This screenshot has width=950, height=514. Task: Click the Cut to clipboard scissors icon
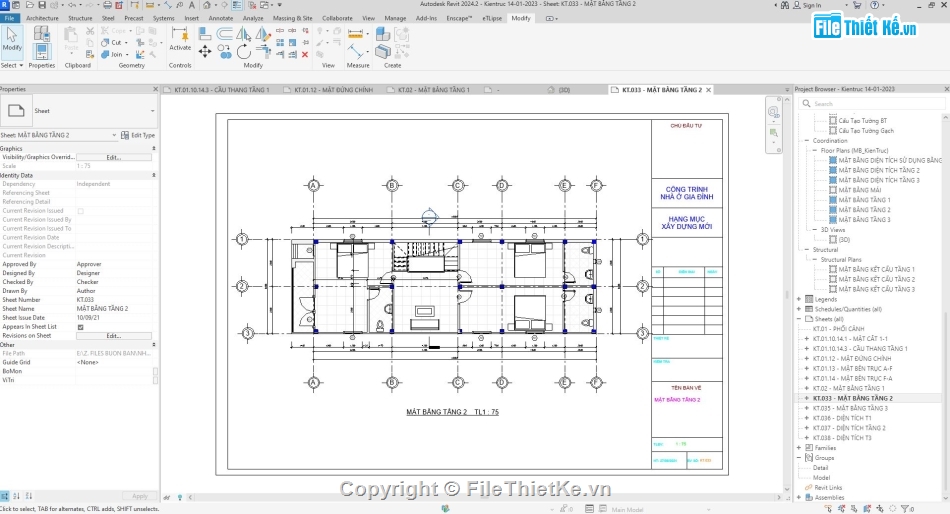point(90,30)
